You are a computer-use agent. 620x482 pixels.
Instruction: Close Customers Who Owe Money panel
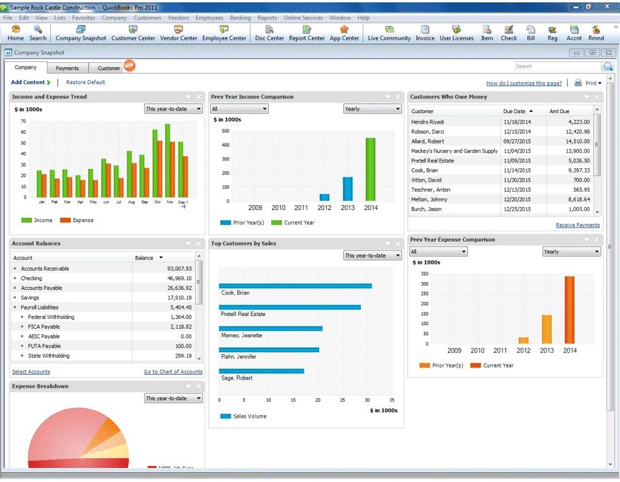[x=597, y=97]
